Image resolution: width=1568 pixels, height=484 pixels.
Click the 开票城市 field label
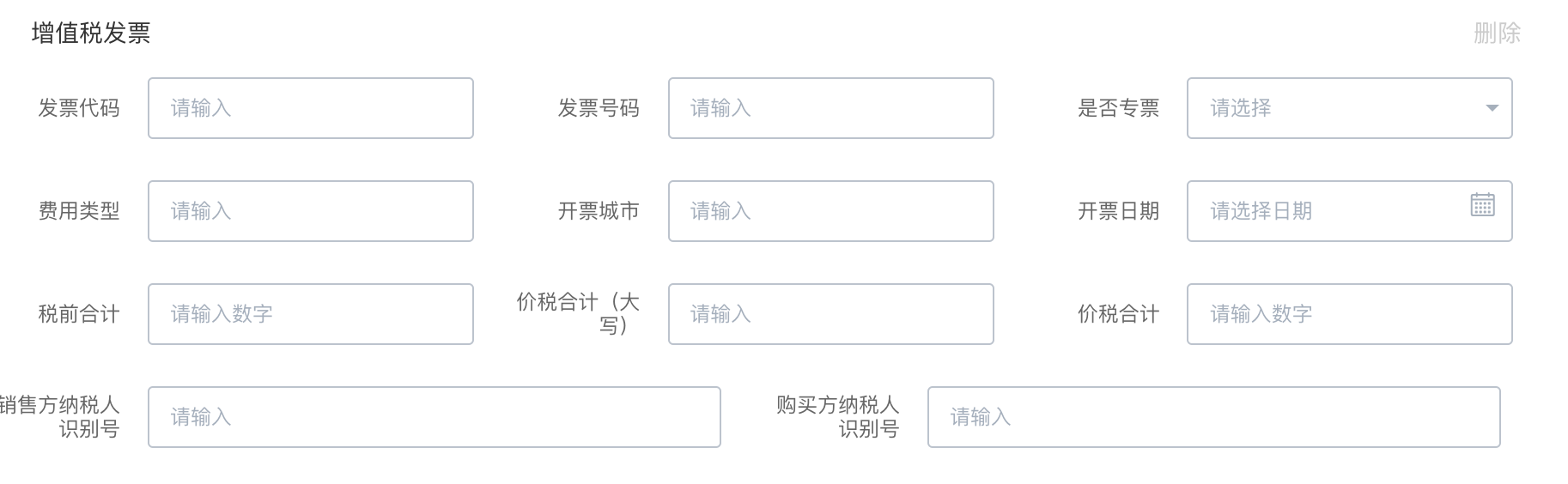[x=599, y=211]
